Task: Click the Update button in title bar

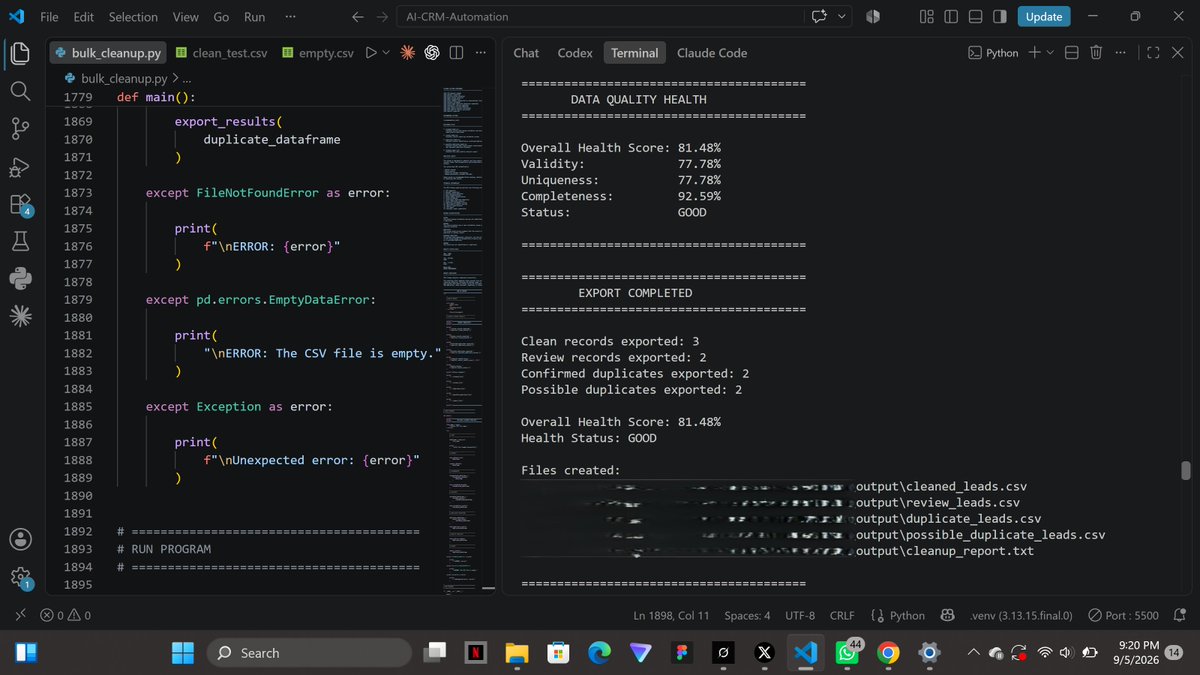Action: pos(1044,17)
